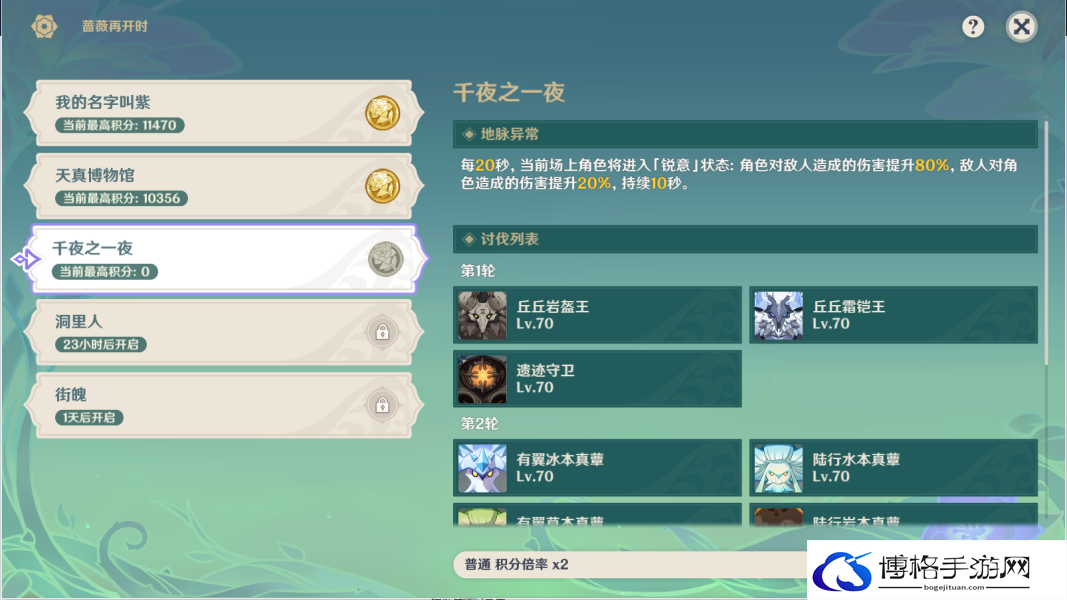Select the 我的名字叫紫 challenge tab
The width and height of the screenshot is (1067, 600).
(x=224, y=113)
